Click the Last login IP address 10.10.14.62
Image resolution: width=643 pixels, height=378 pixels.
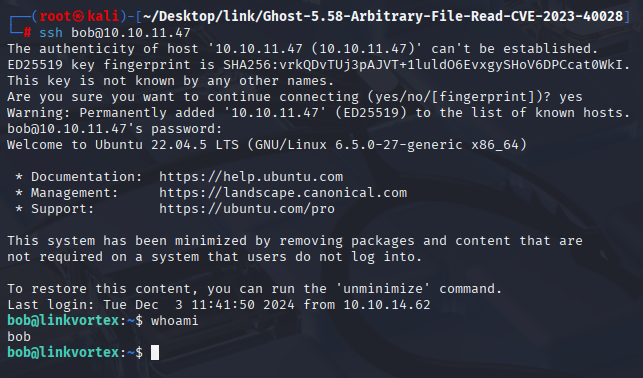[x=387, y=305]
